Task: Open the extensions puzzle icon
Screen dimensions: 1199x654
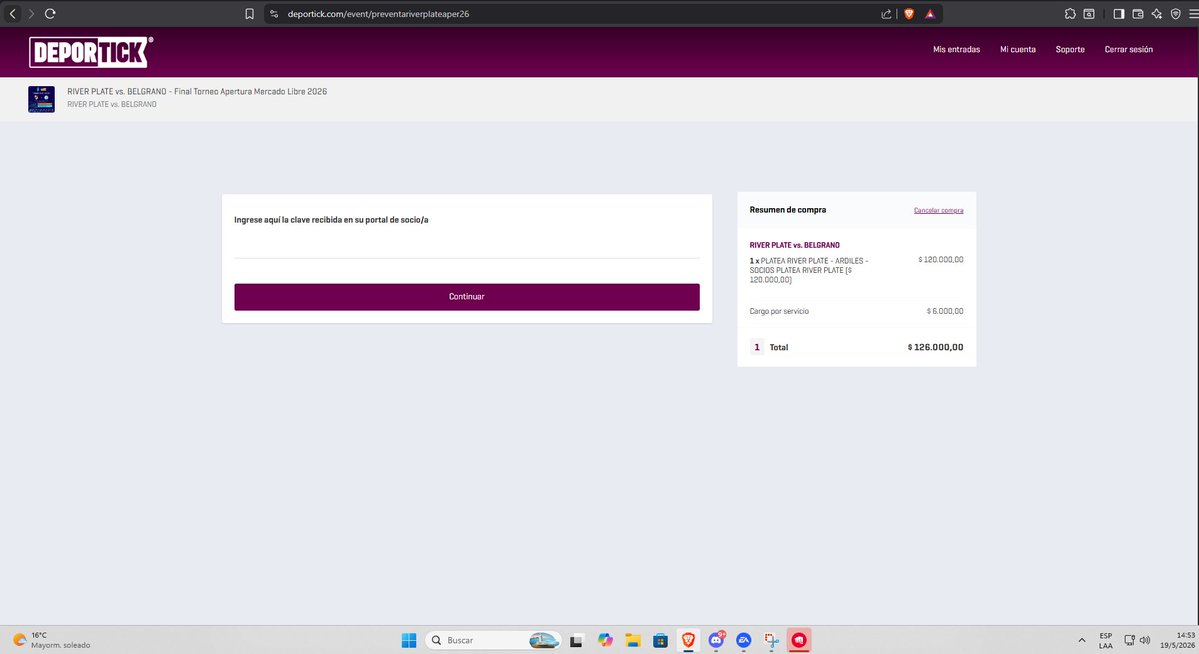Action: point(1070,14)
